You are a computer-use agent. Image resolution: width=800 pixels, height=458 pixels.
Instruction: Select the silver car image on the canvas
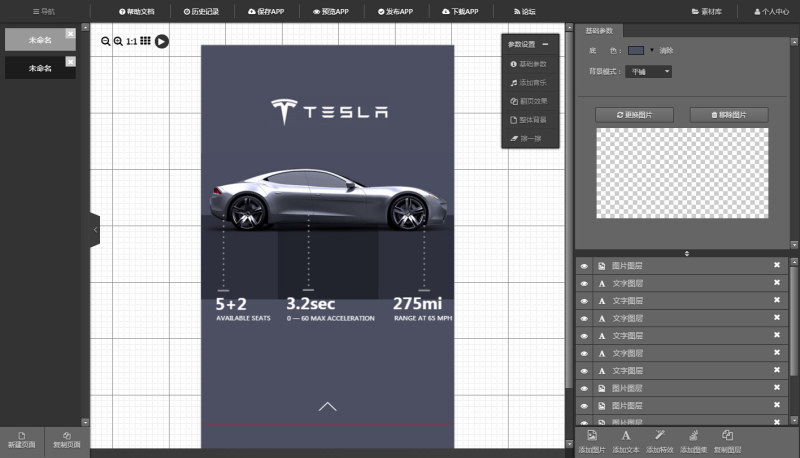(x=328, y=200)
